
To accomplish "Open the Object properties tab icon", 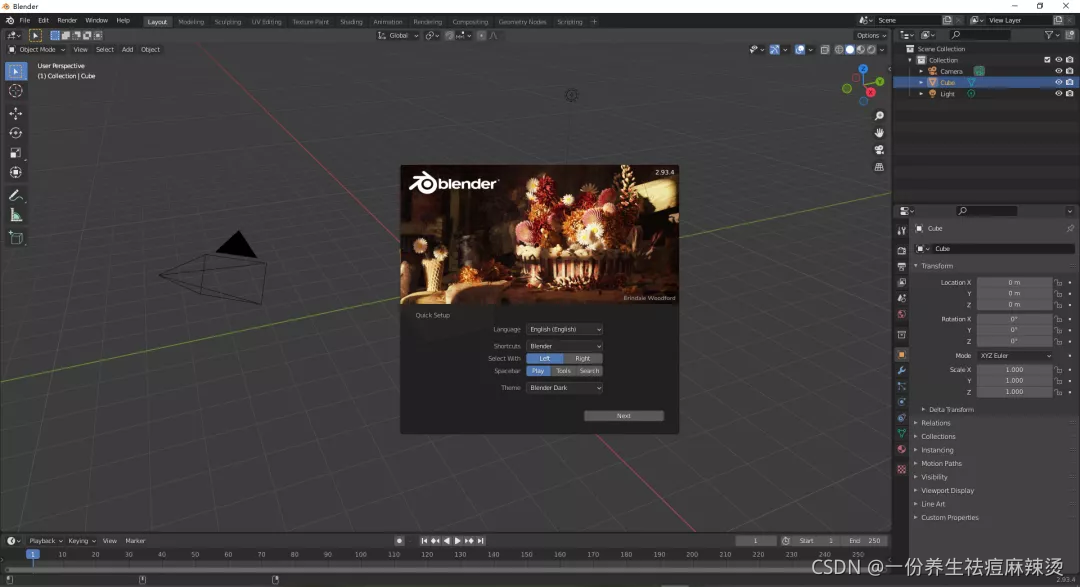I will [902, 355].
